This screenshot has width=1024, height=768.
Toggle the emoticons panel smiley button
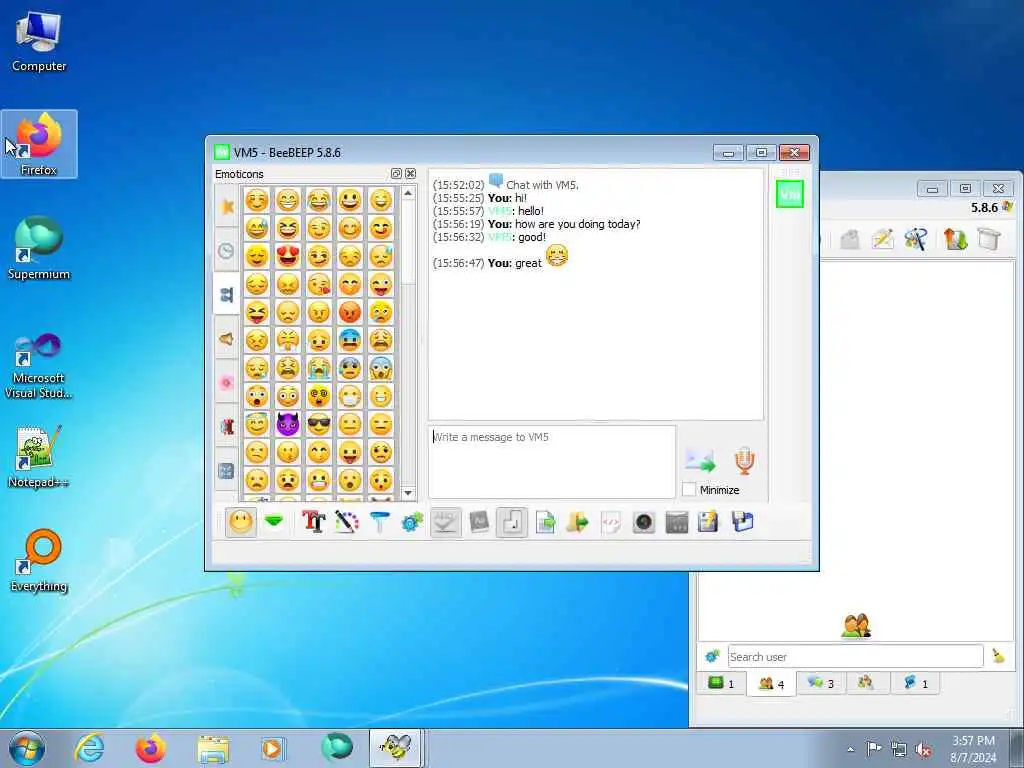click(241, 522)
